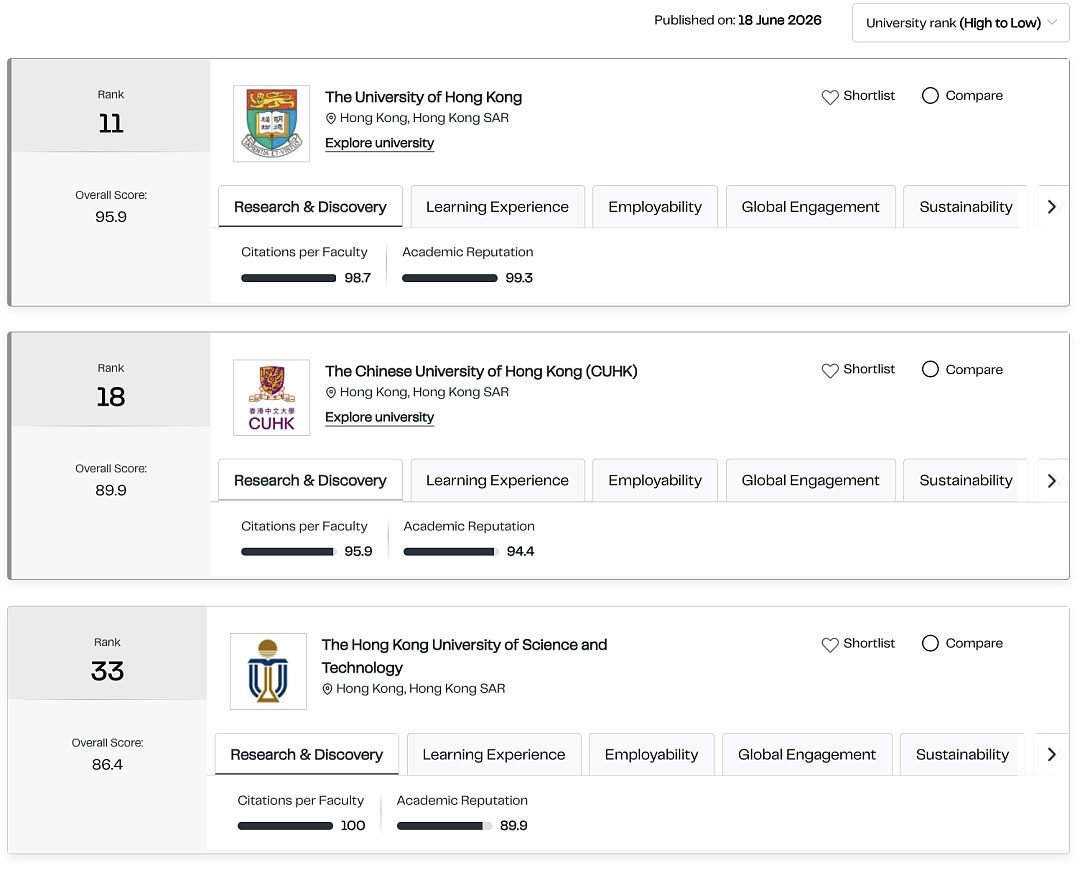Viewport: 1080px width, 870px height.
Task: Click the 89.9 Academic Reputation bar
Action: [x=445, y=826]
